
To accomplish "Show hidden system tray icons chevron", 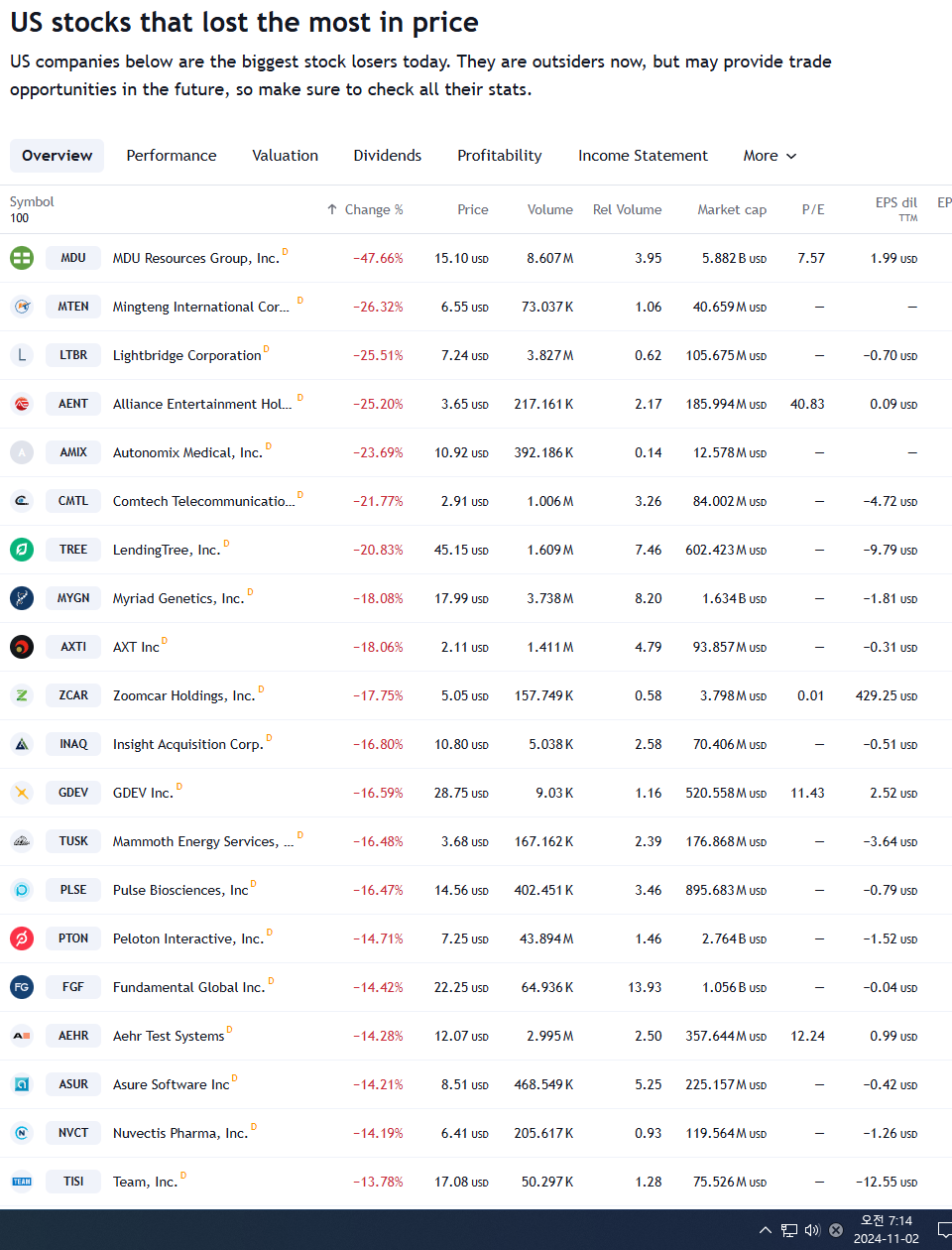I will pyautogui.click(x=765, y=1230).
